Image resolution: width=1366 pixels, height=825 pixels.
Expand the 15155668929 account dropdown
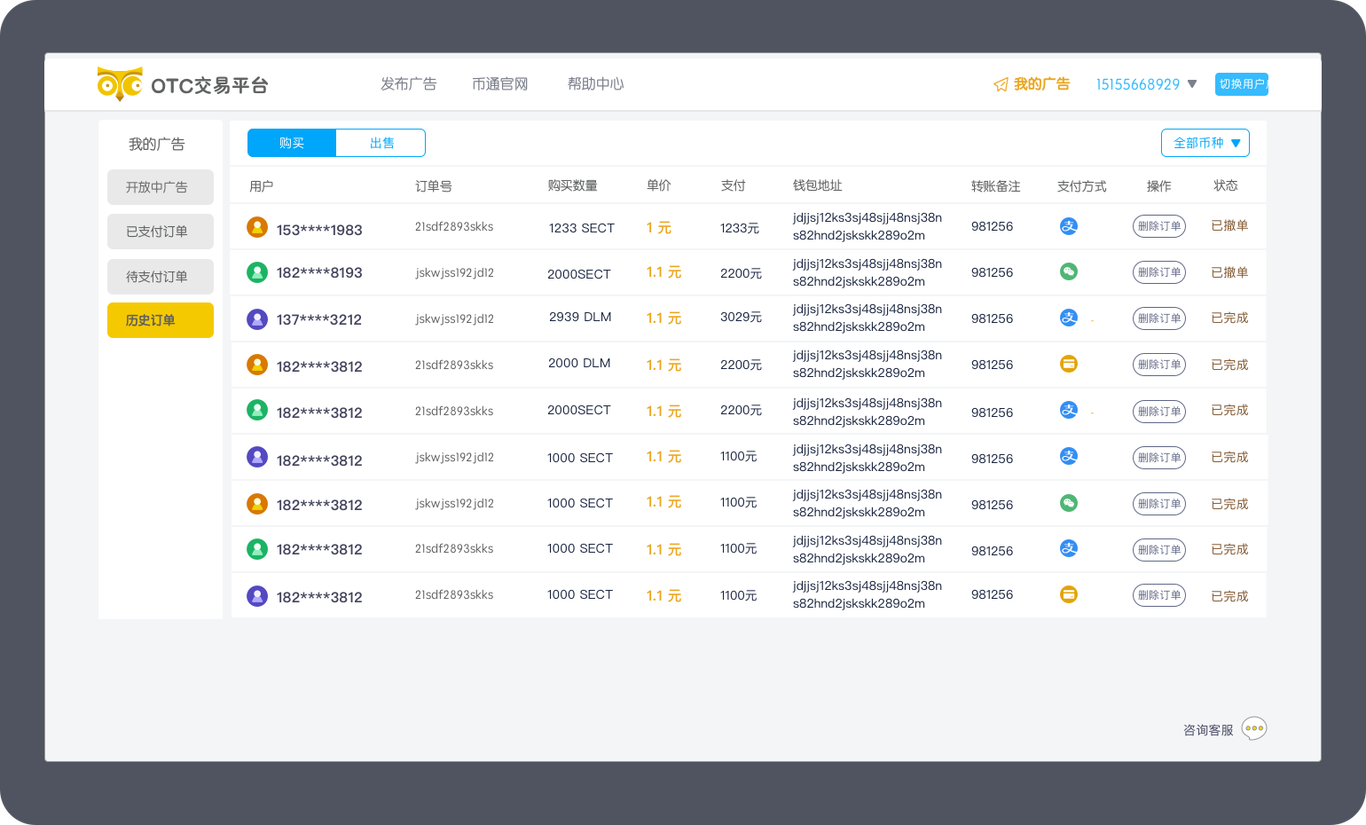pyautogui.click(x=1192, y=85)
